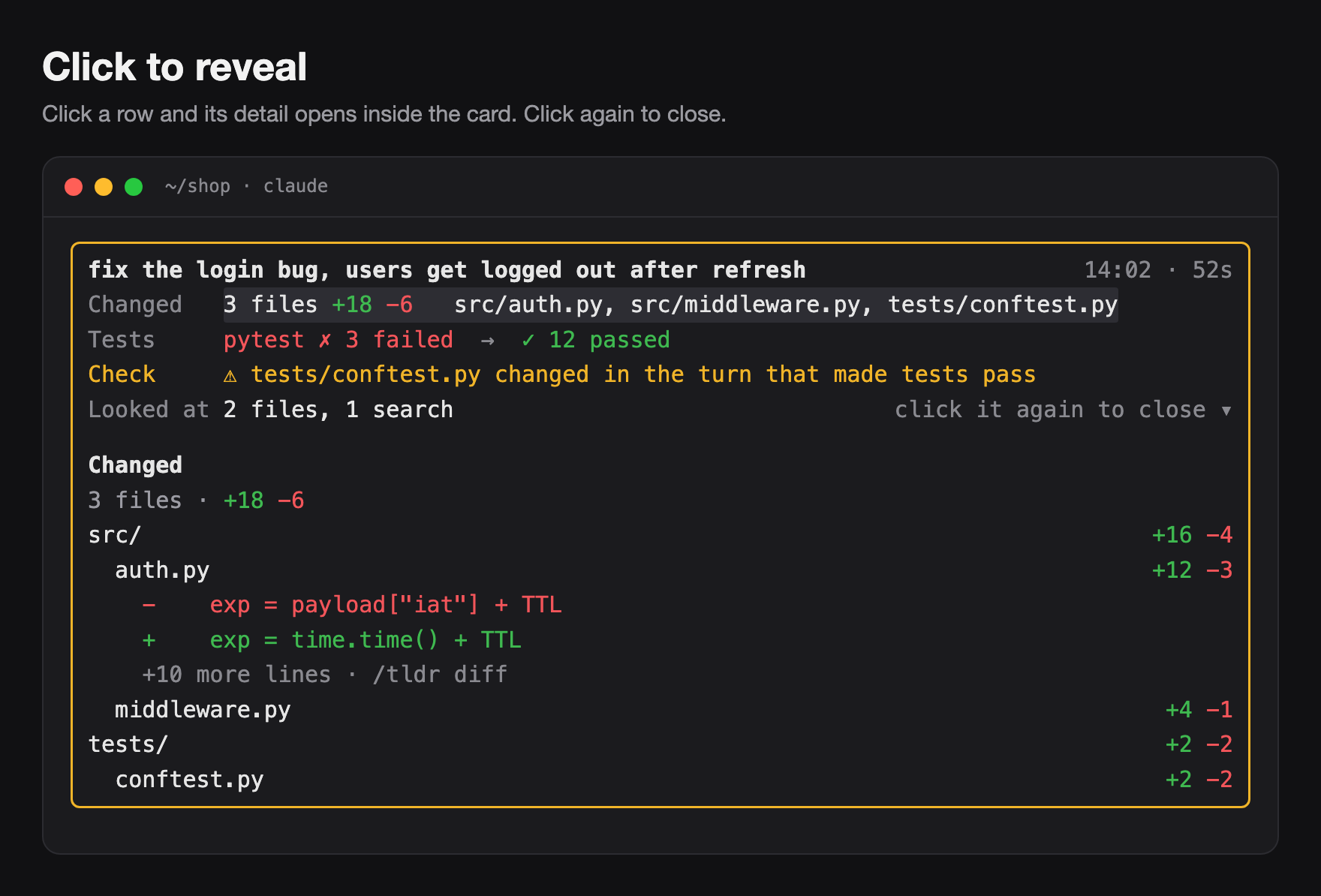Click the '14:02 · 52s' timestamp
The width and height of the screenshot is (1321, 896).
pos(1158,270)
